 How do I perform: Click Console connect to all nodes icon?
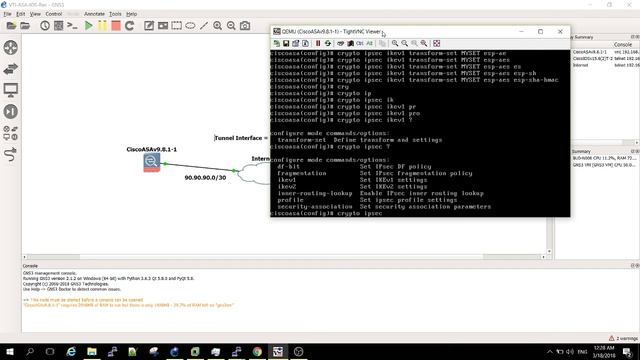[x=72, y=26]
